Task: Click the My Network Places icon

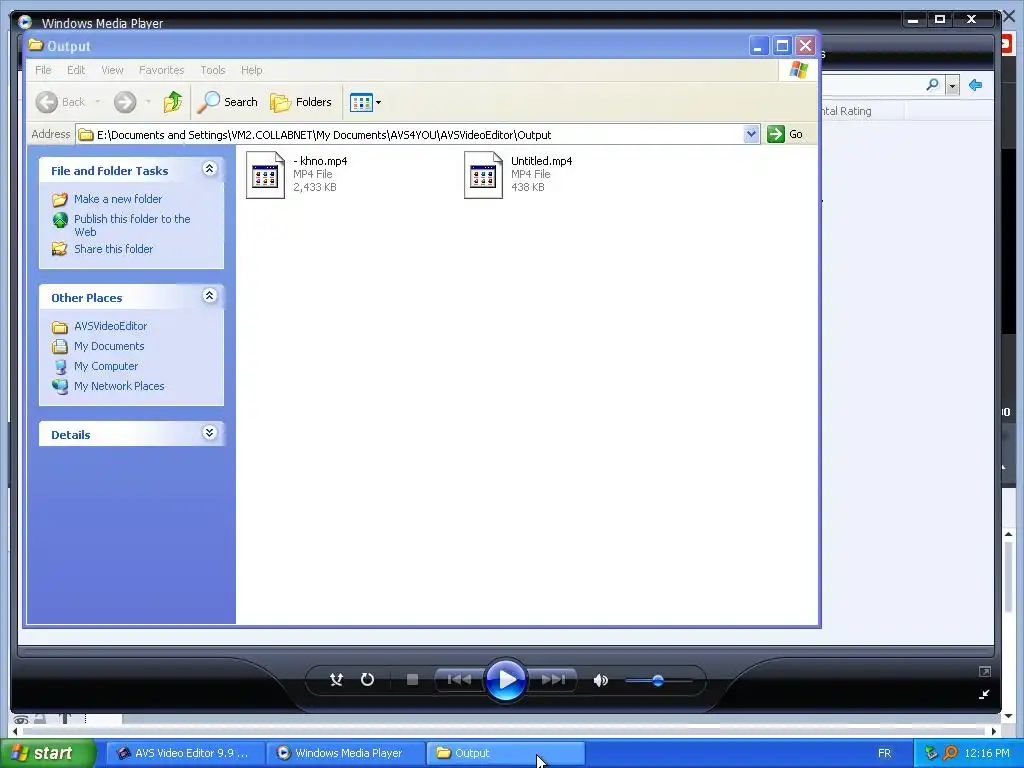Action: click(x=59, y=387)
